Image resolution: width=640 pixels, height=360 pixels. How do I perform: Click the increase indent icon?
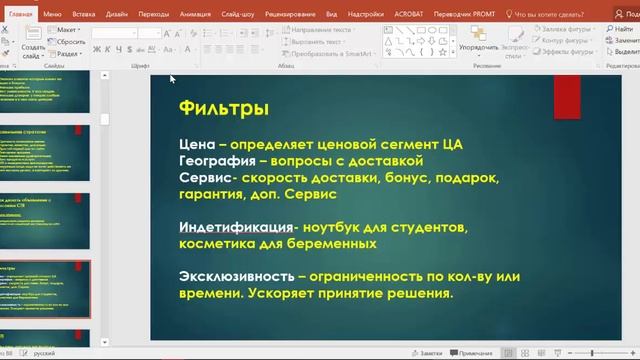[255, 33]
